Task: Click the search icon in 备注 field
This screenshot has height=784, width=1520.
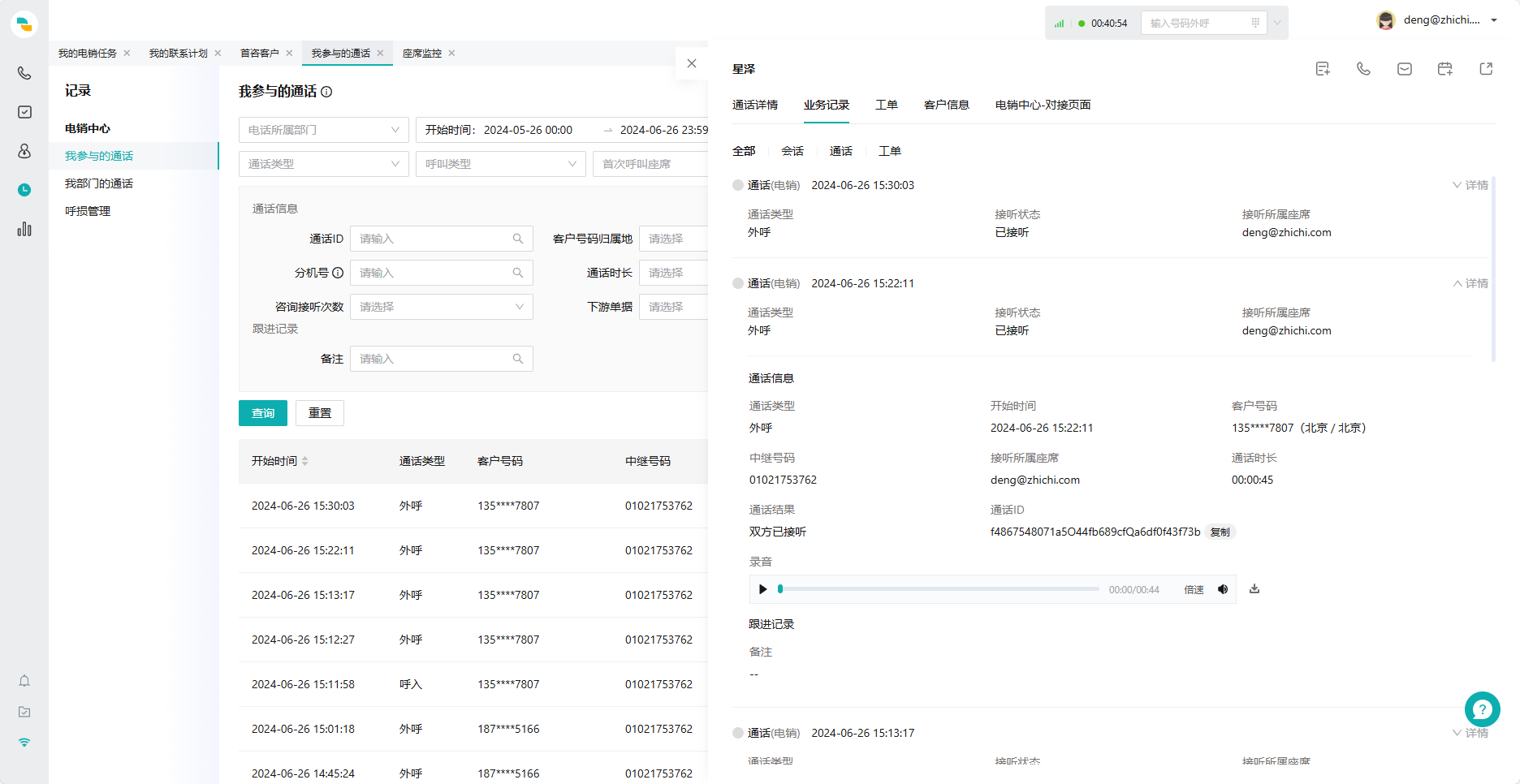Action: point(518,359)
